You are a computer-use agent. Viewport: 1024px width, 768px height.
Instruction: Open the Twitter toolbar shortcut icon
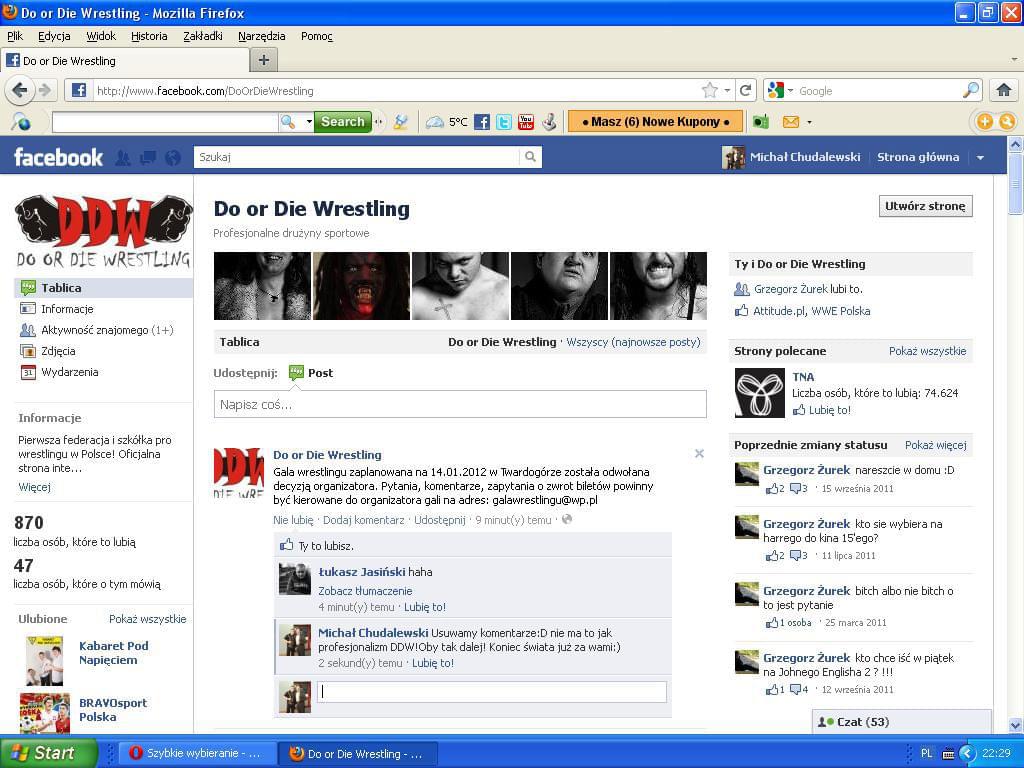click(504, 122)
